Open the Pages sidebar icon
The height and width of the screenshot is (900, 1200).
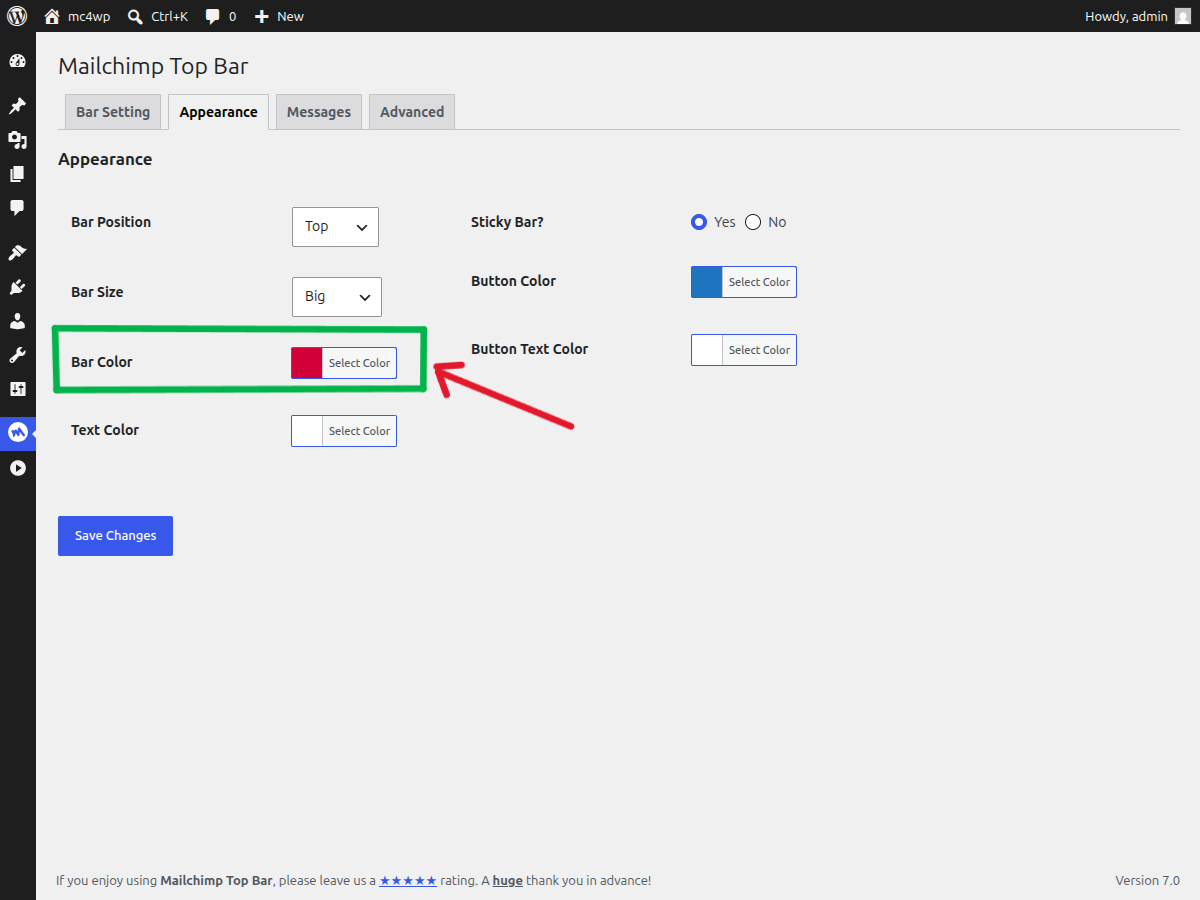pos(17,174)
